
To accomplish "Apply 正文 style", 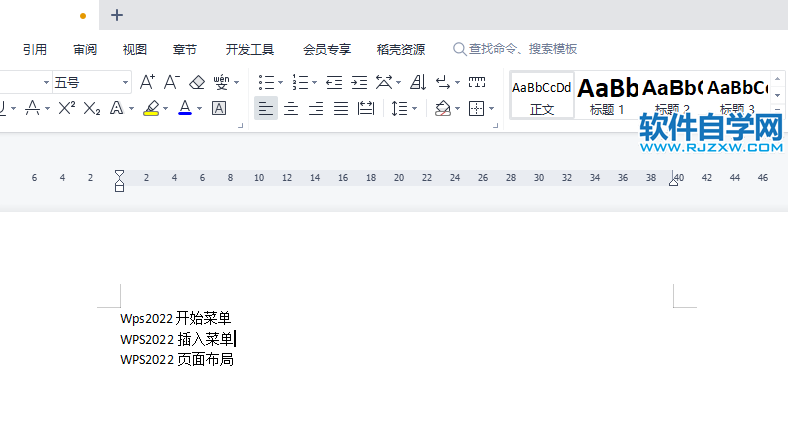I will 542,95.
